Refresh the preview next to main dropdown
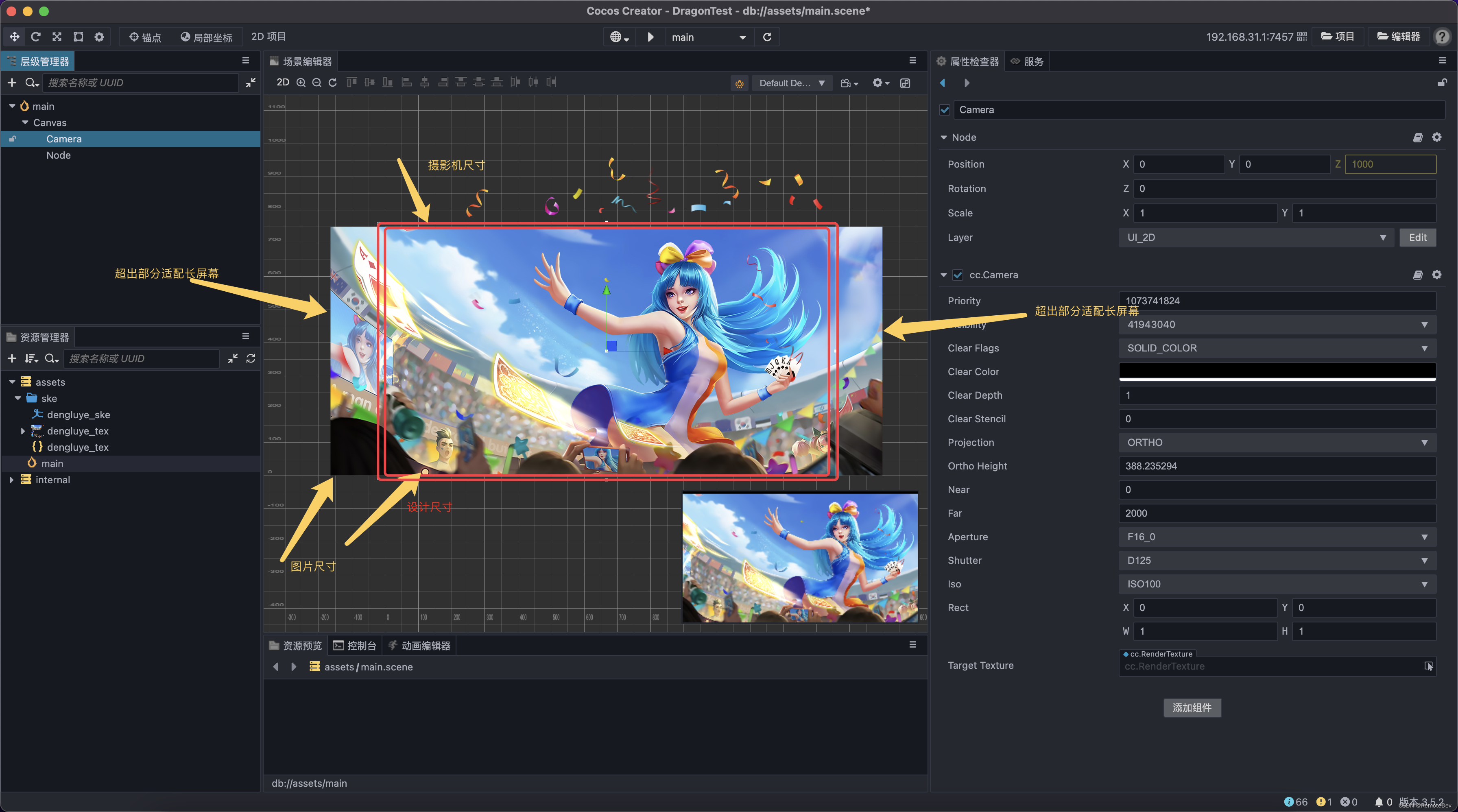 767,37
